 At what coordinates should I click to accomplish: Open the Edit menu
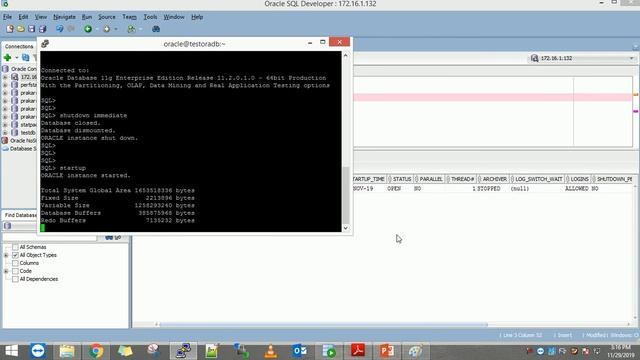(x=23, y=17)
